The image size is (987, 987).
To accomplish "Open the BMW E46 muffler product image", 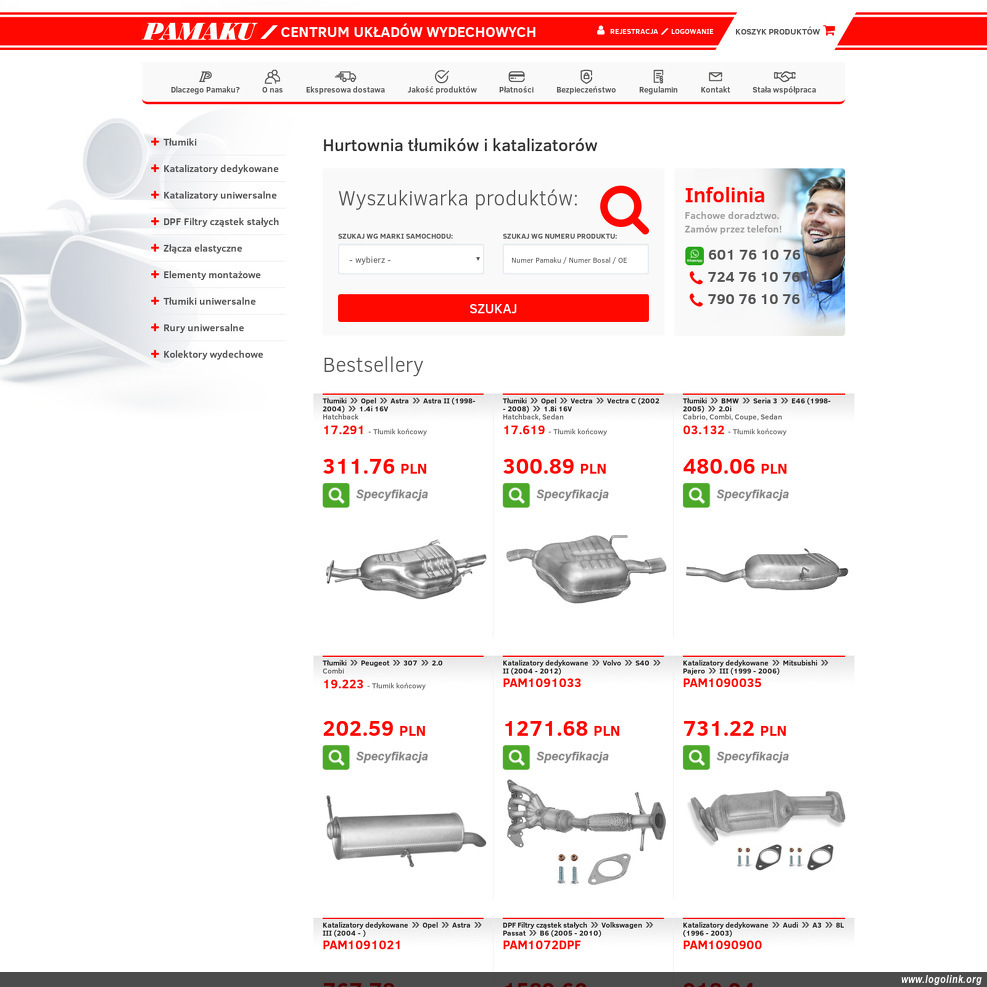I will (x=767, y=570).
